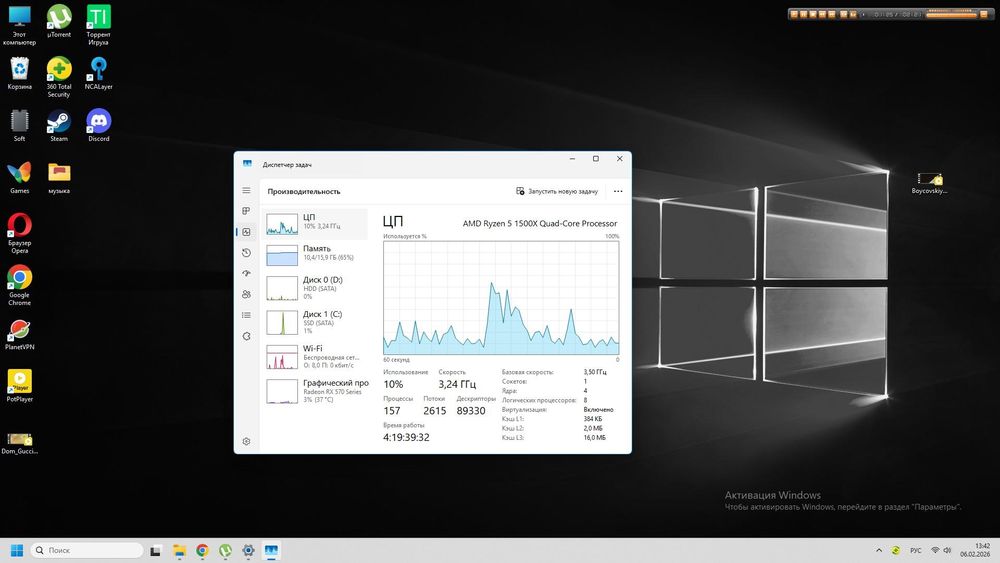Select the µTorrent desktop icon

tap(59, 22)
